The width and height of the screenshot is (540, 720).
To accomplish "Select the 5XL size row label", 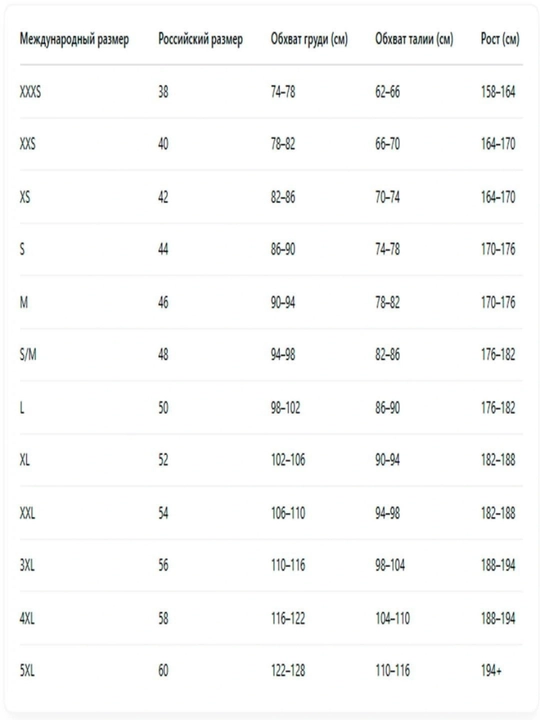I will coord(27,671).
